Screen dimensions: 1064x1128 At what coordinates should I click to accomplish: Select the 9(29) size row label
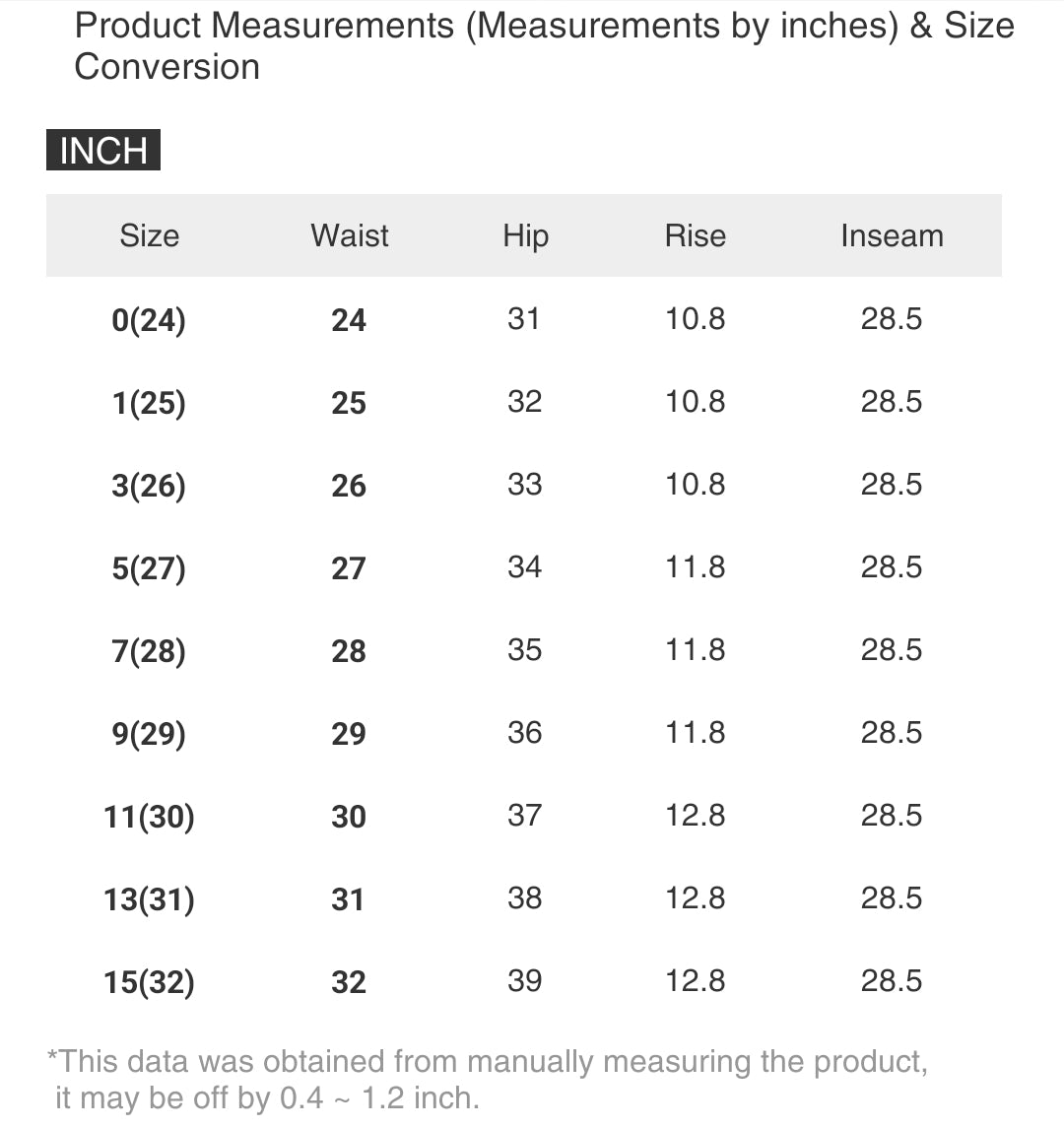[x=149, y=734]
